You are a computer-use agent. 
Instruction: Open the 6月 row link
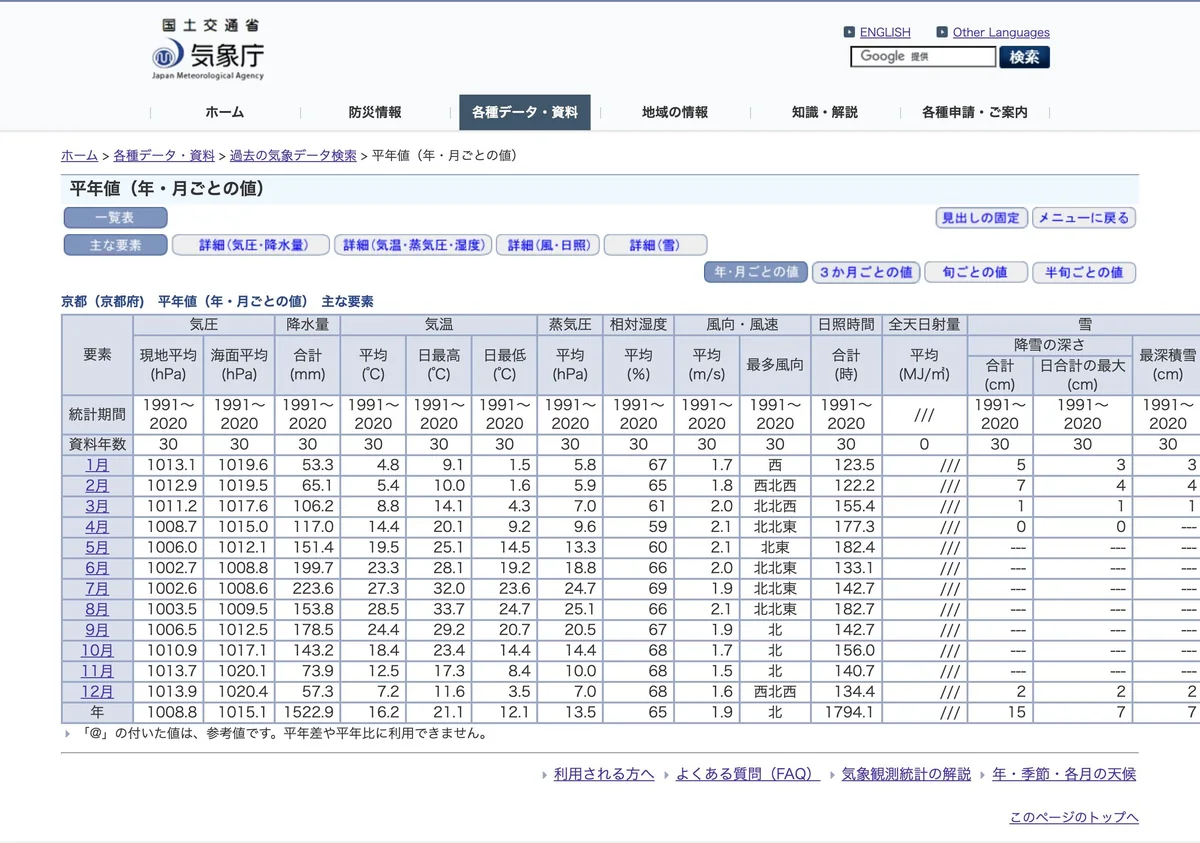click(x=97, y=568)
